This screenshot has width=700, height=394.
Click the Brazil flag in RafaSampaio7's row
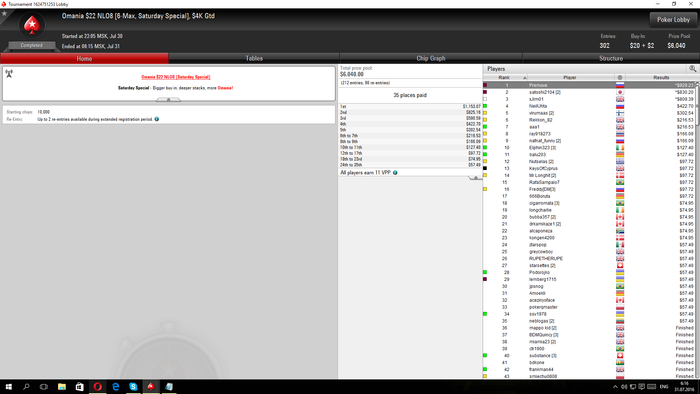620,182
